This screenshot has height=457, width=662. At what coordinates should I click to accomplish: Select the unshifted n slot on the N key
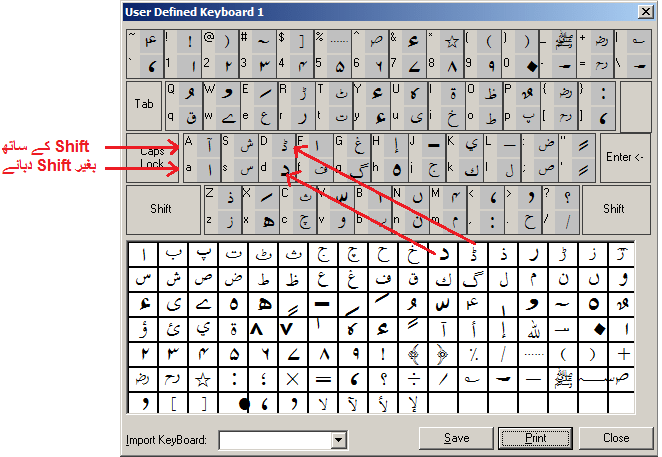[x=417, y=222]
